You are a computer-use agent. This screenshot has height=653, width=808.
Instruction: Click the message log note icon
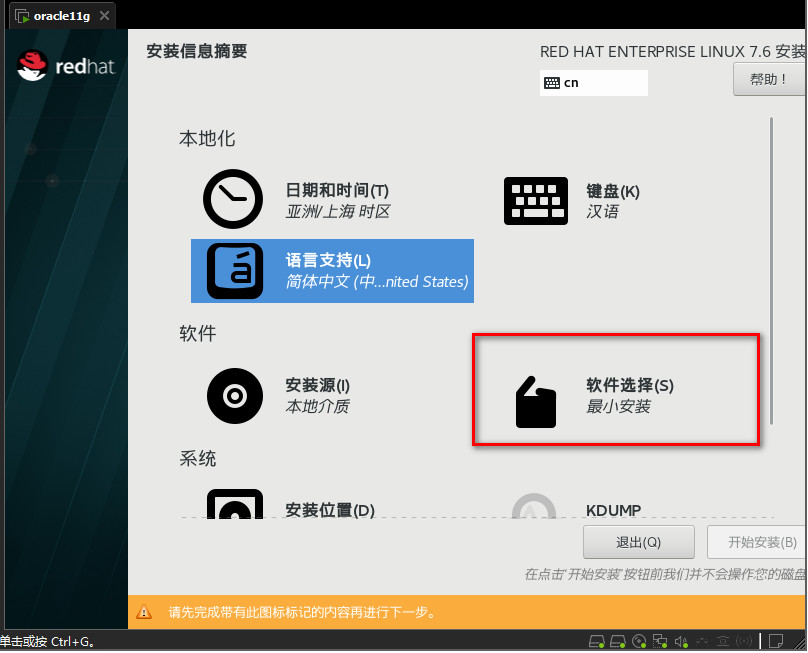pos(774,641)
